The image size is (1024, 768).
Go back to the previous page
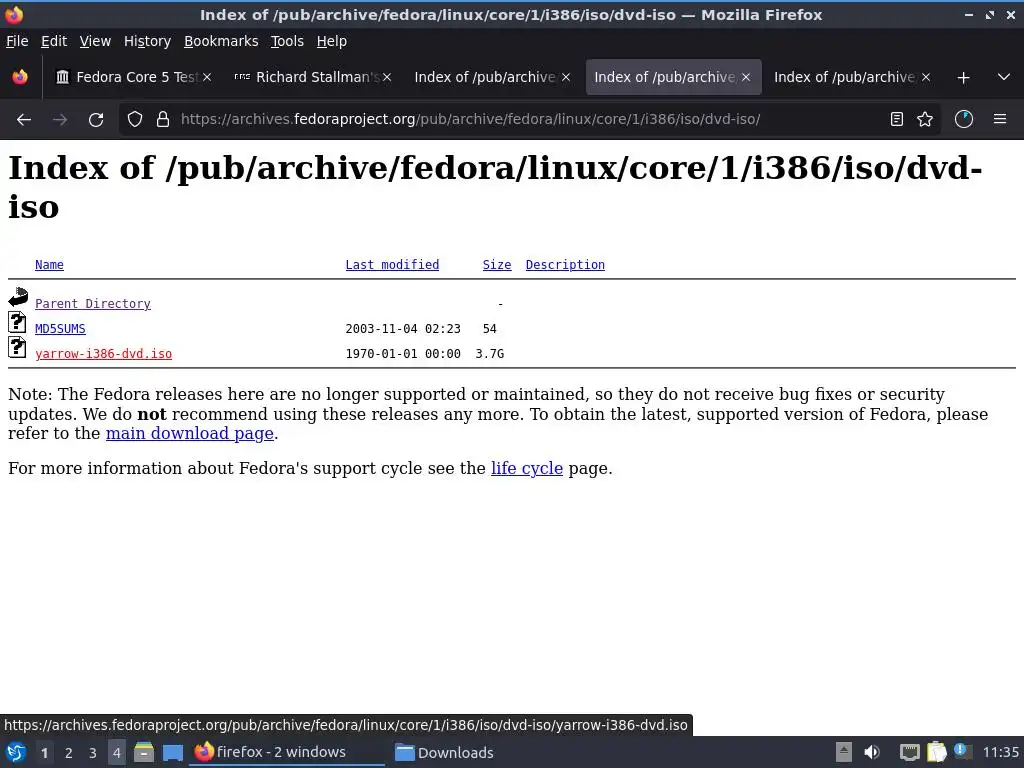24,120
